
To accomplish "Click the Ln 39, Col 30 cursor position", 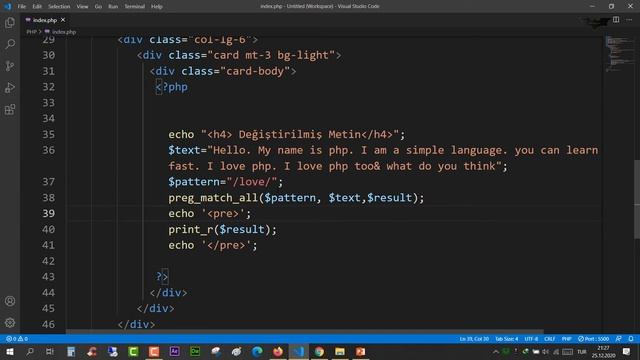I will coord(474,339).
